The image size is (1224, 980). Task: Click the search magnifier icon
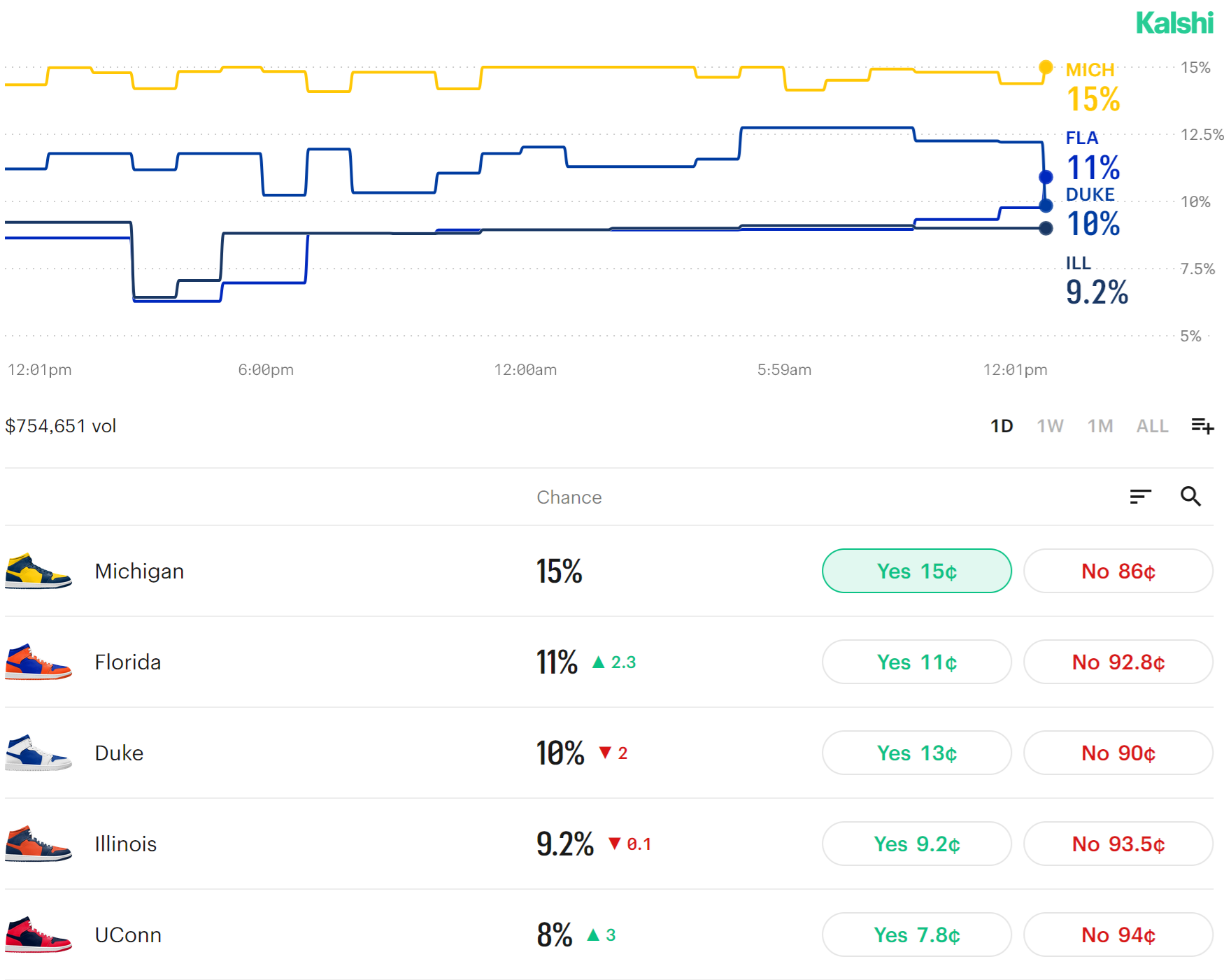tap(1190, 497)
